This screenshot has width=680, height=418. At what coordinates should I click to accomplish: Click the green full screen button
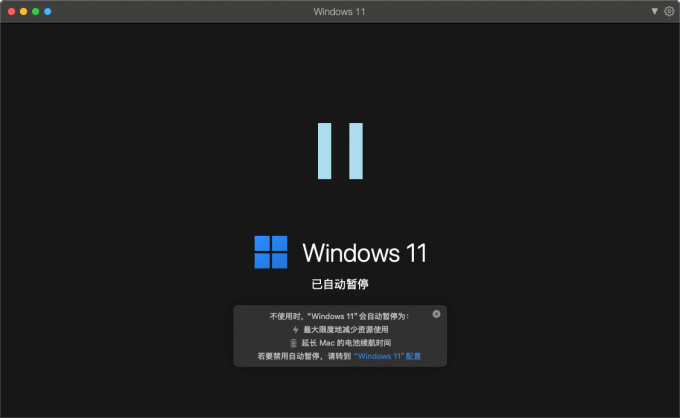pyautogui.click(x=36, y=12)
